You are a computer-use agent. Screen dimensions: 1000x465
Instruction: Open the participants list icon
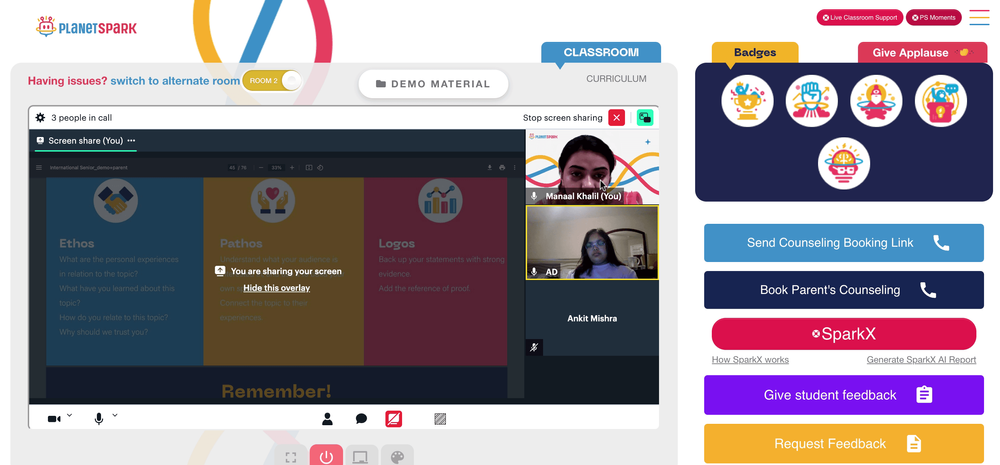327,418
